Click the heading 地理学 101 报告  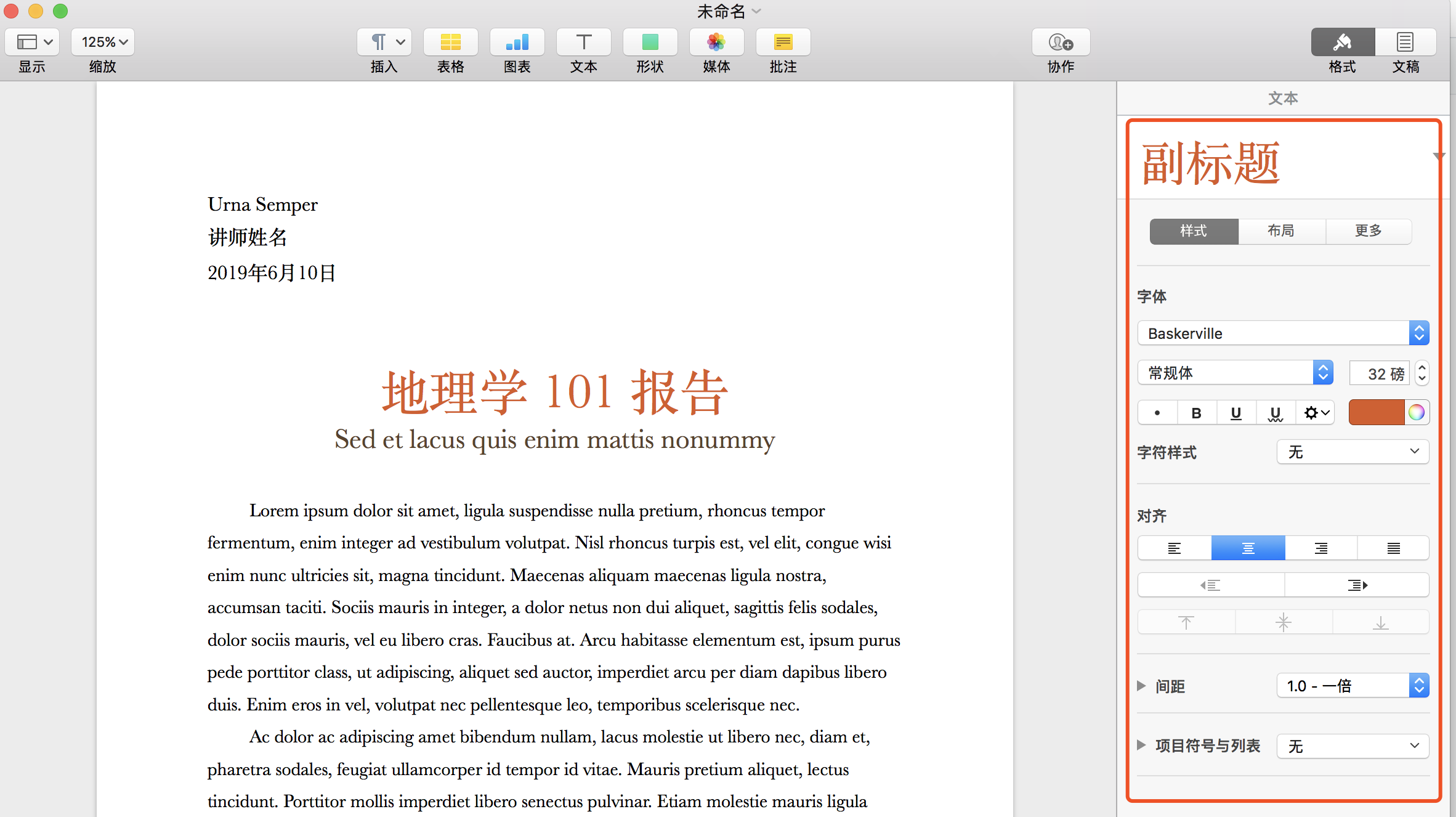click(555, 392)
